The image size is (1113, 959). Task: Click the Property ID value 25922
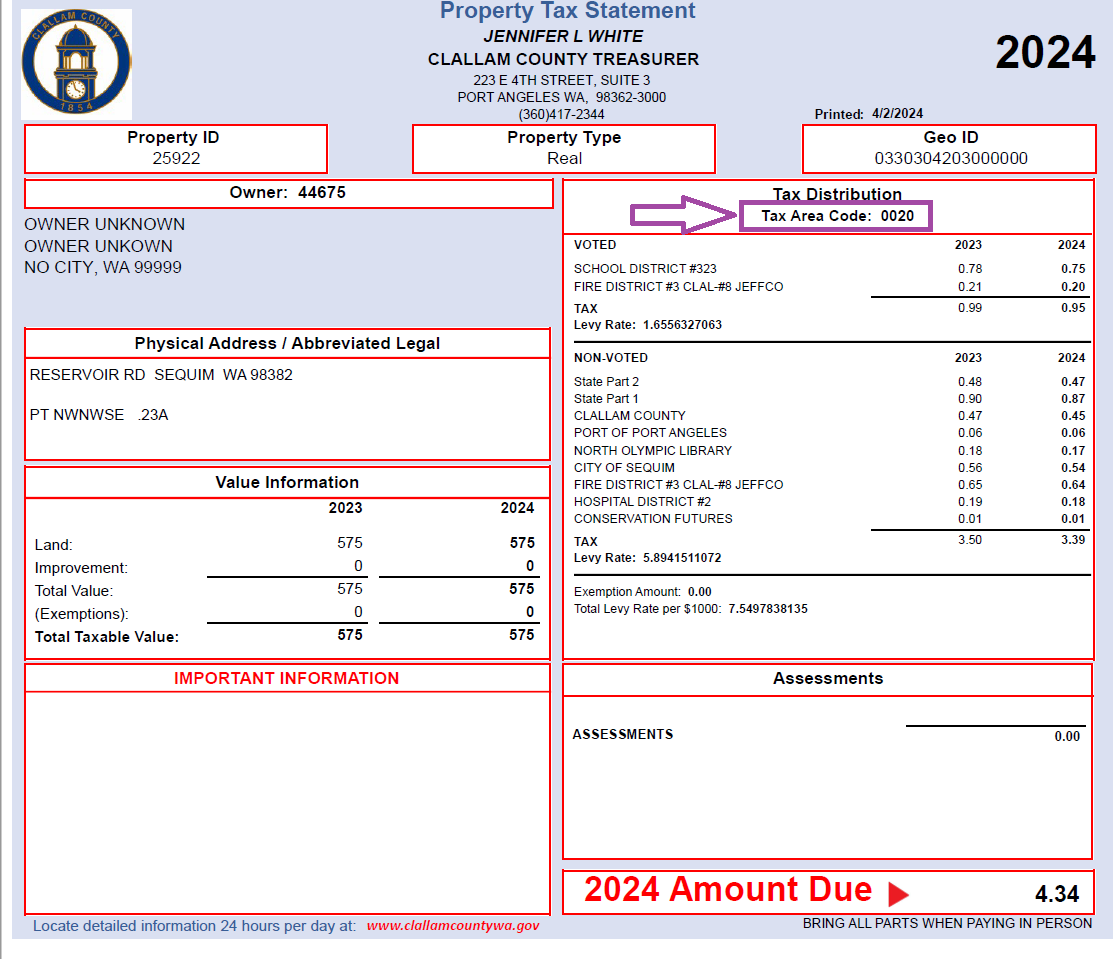176,158
